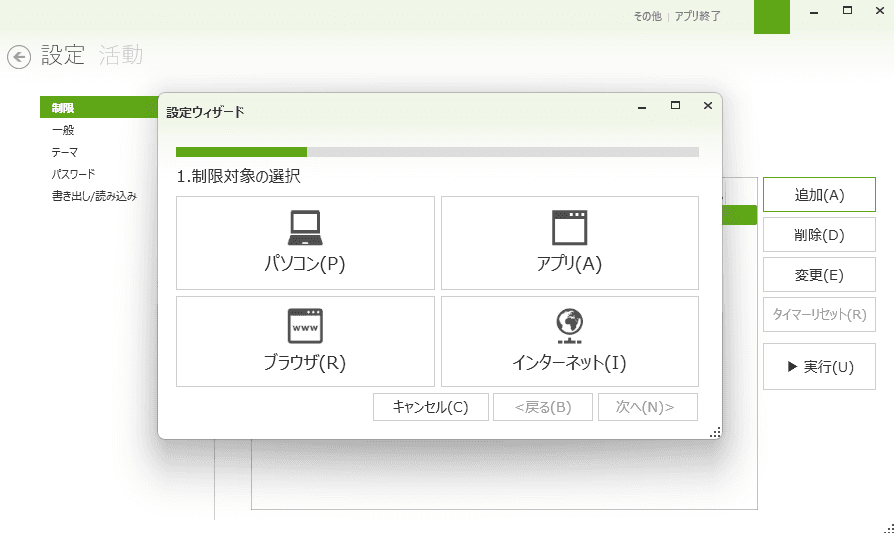The image size is (894, 533).
Task: Click the 削除(D) delete button
Action: pyautogui.click(x=819, y=234)
